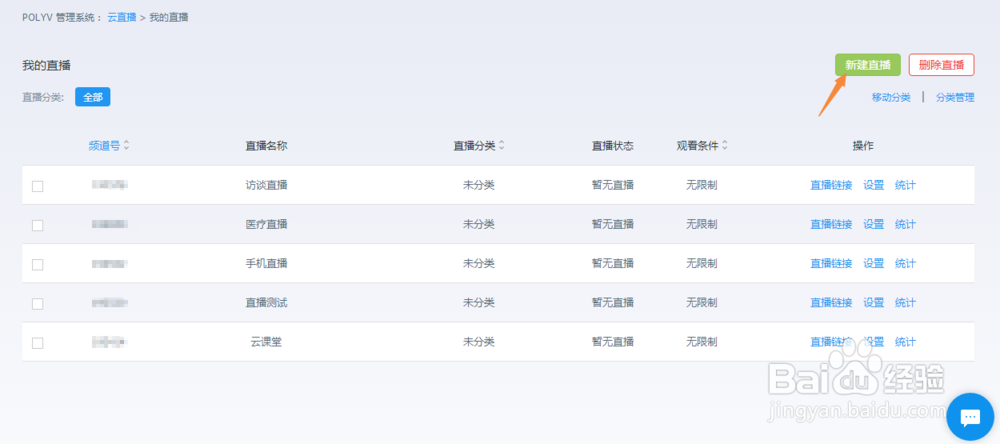Image resolution: width=1000 pixels, height=444 pixels.
Task: Tick checkbox for 云课堂 row
Action: (38, 343)
